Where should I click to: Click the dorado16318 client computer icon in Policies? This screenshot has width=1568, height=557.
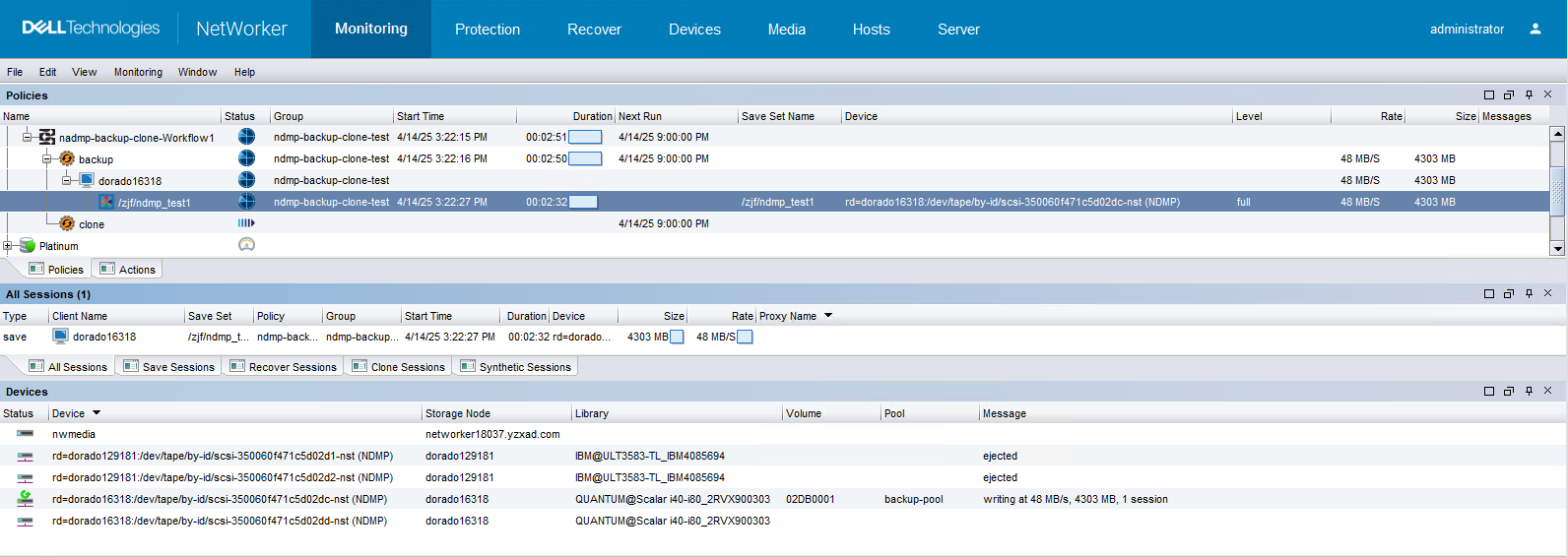point(87,180)
